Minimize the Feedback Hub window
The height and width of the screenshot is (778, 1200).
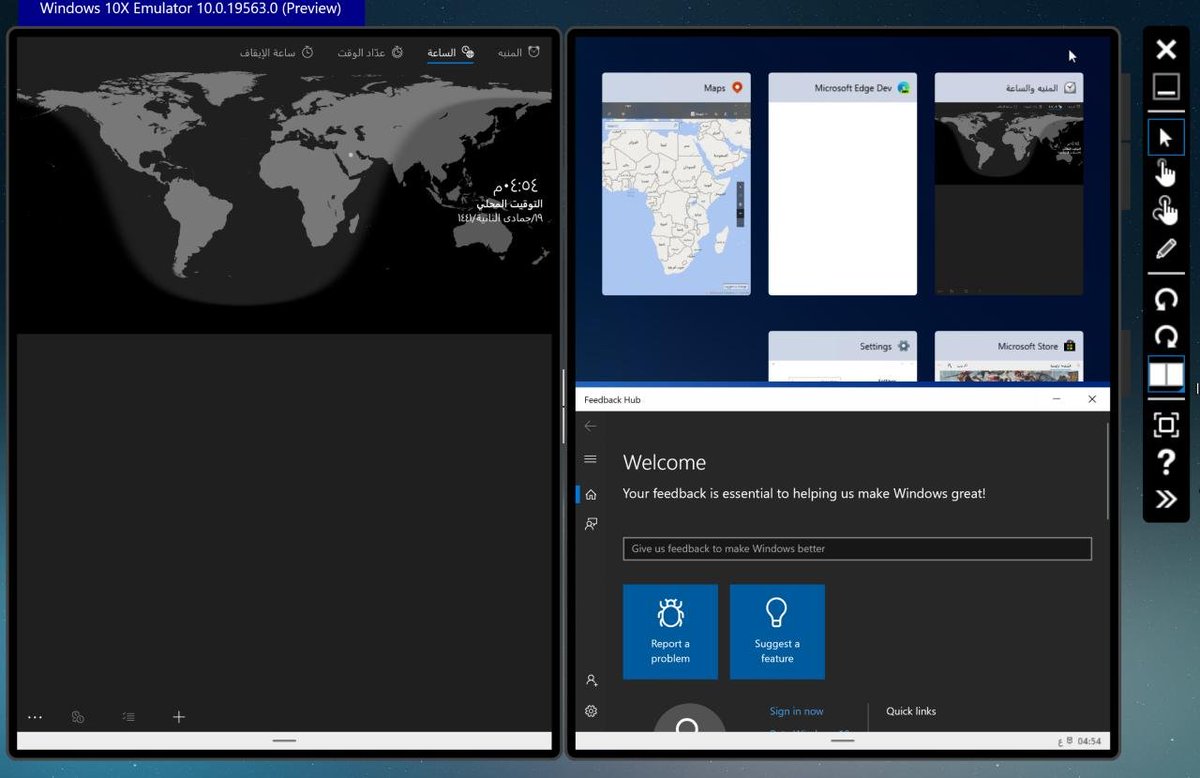(x=1057, y=399)
